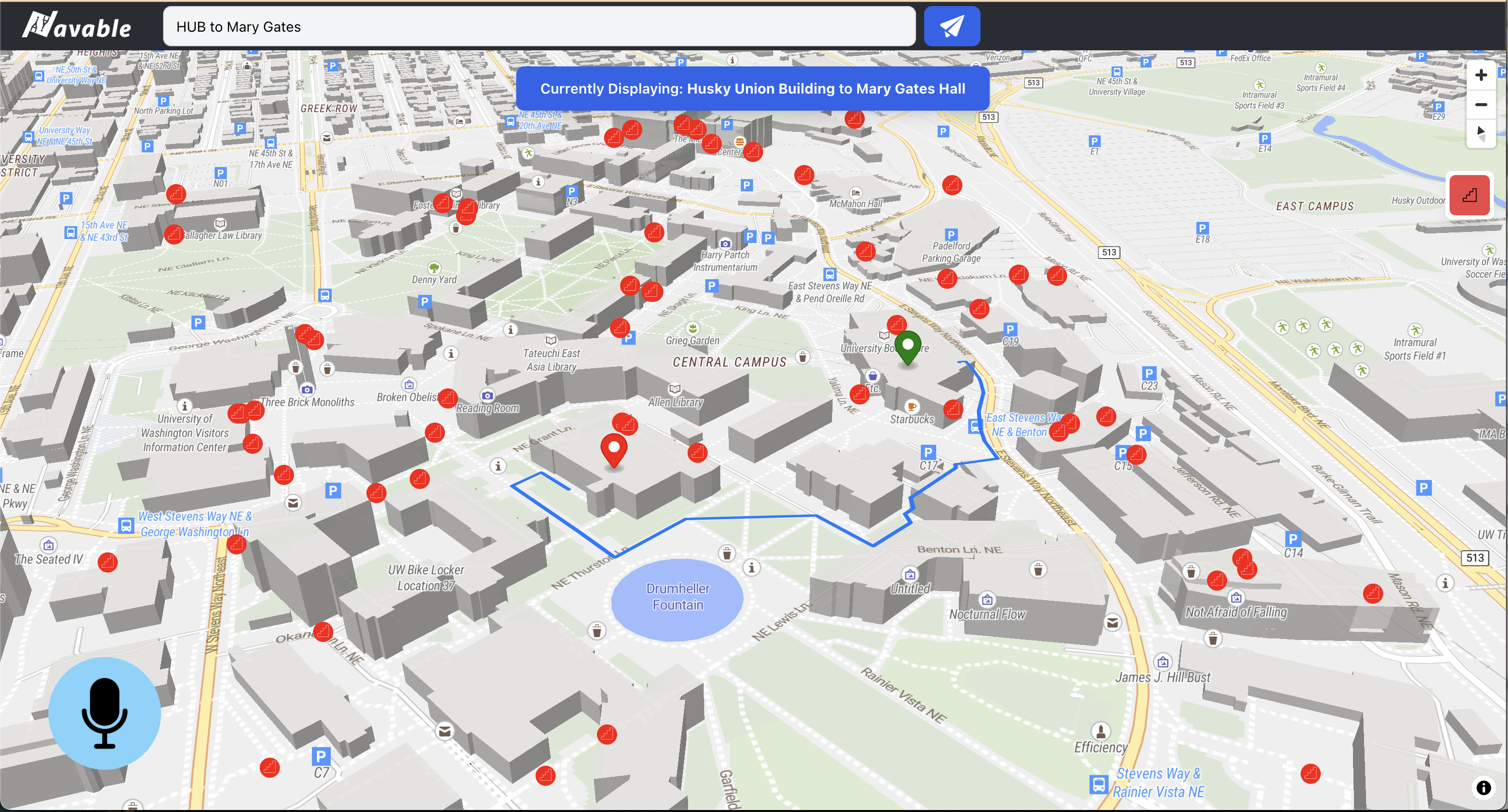Click stairs marker near Gallagher Law Library
This screenshot has width=1508, height=812.
(174, 234)
